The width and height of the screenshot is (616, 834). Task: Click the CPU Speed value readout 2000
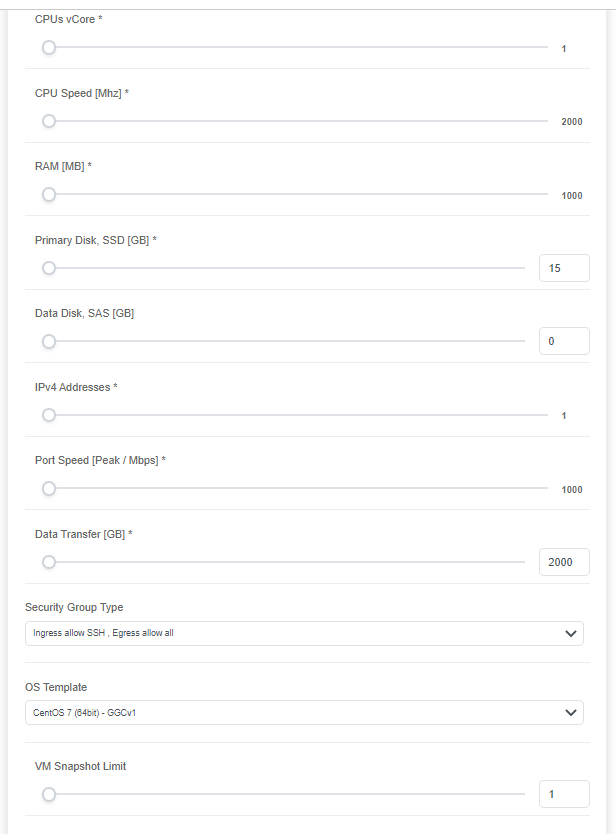(571, 122)
